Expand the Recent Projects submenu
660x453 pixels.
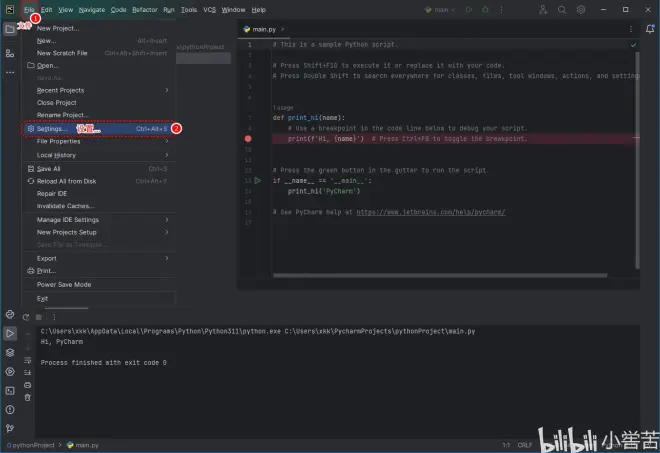pyautogui.click(x=100, y=90)
